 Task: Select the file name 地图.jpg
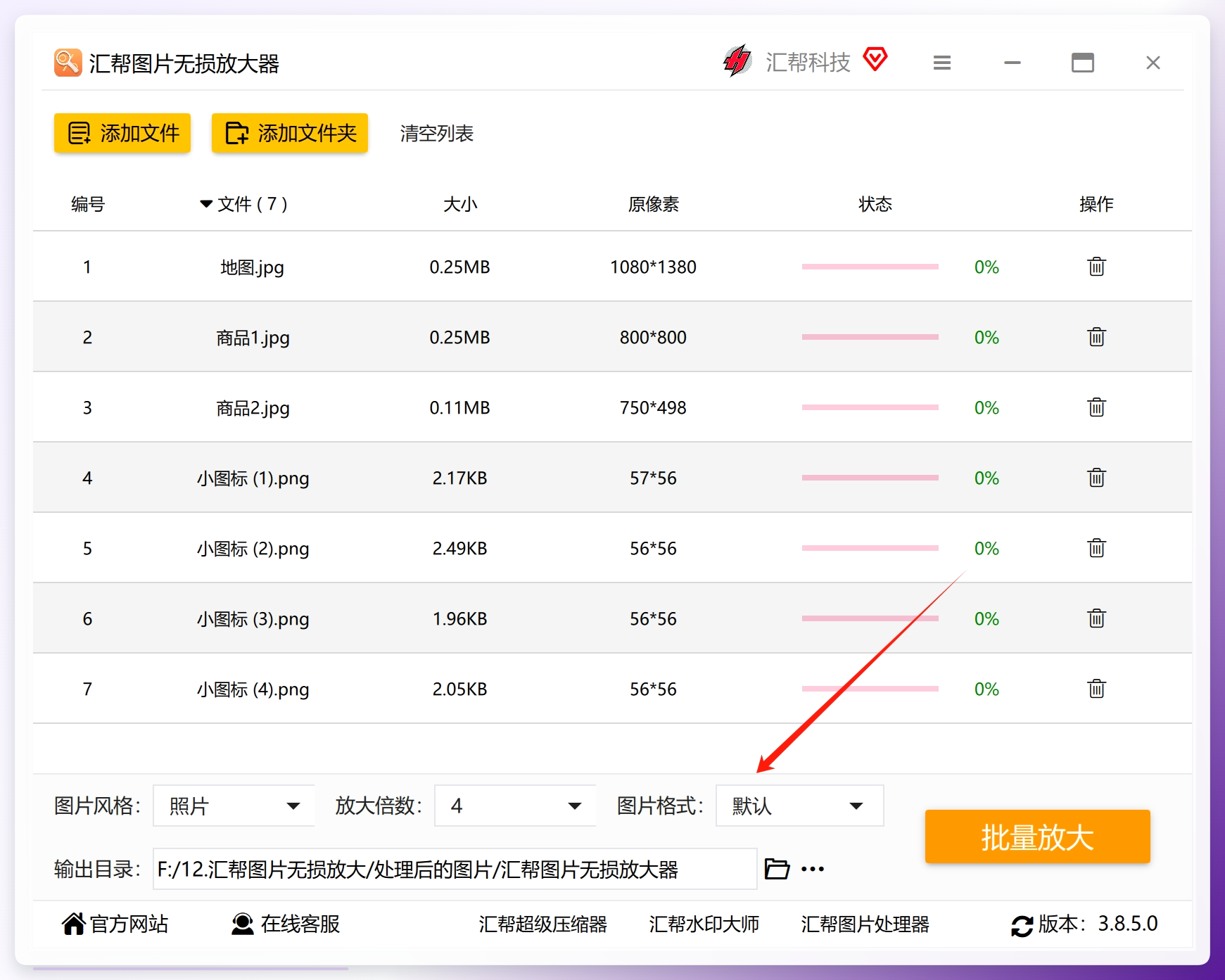coord(253,267)
